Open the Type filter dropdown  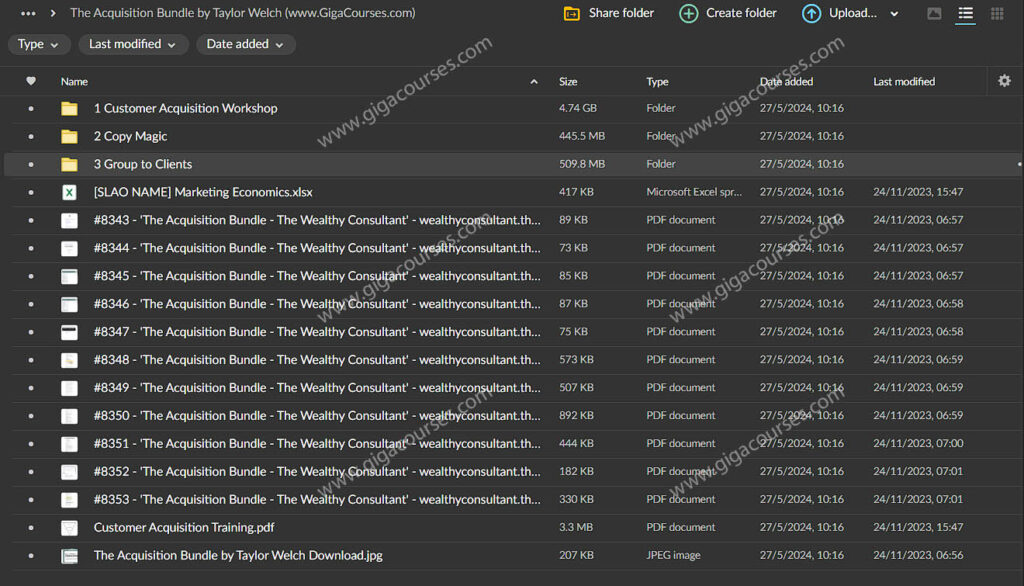(x=39, y=44)
